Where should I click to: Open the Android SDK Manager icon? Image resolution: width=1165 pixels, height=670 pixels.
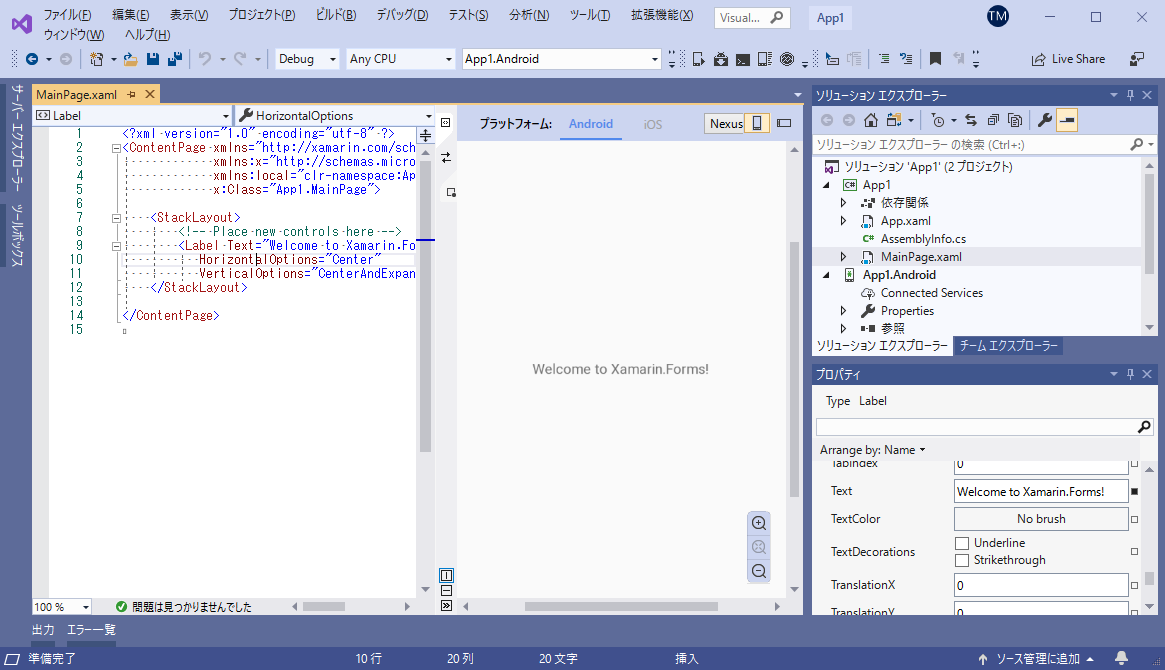click(x=721, y=59)
